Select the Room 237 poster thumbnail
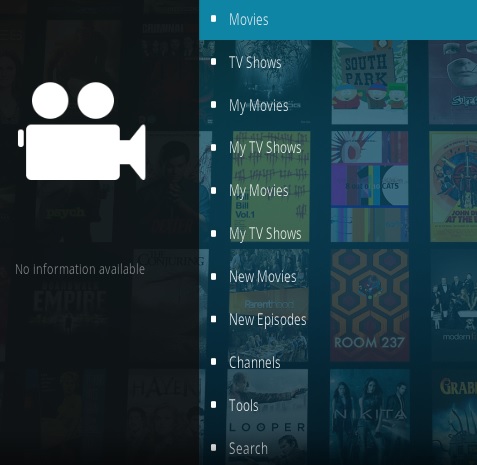The height and width of the screenshot is (465, 477). tap(369, 305)
